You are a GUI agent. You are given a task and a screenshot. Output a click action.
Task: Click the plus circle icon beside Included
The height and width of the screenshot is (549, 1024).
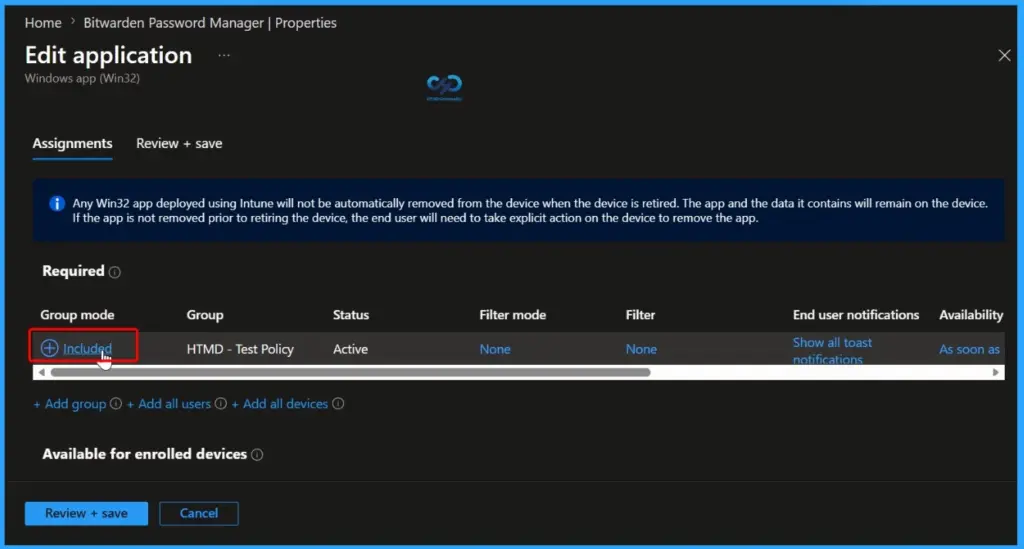tap(50, 348)
